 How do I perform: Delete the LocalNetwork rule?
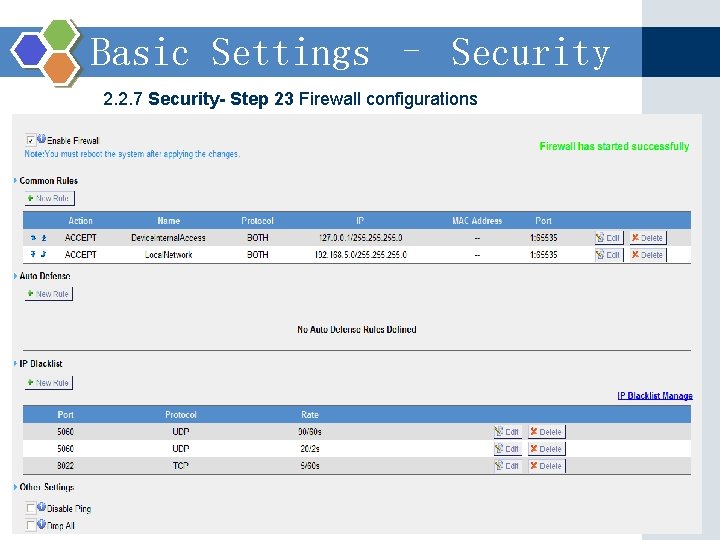point(647,255)
